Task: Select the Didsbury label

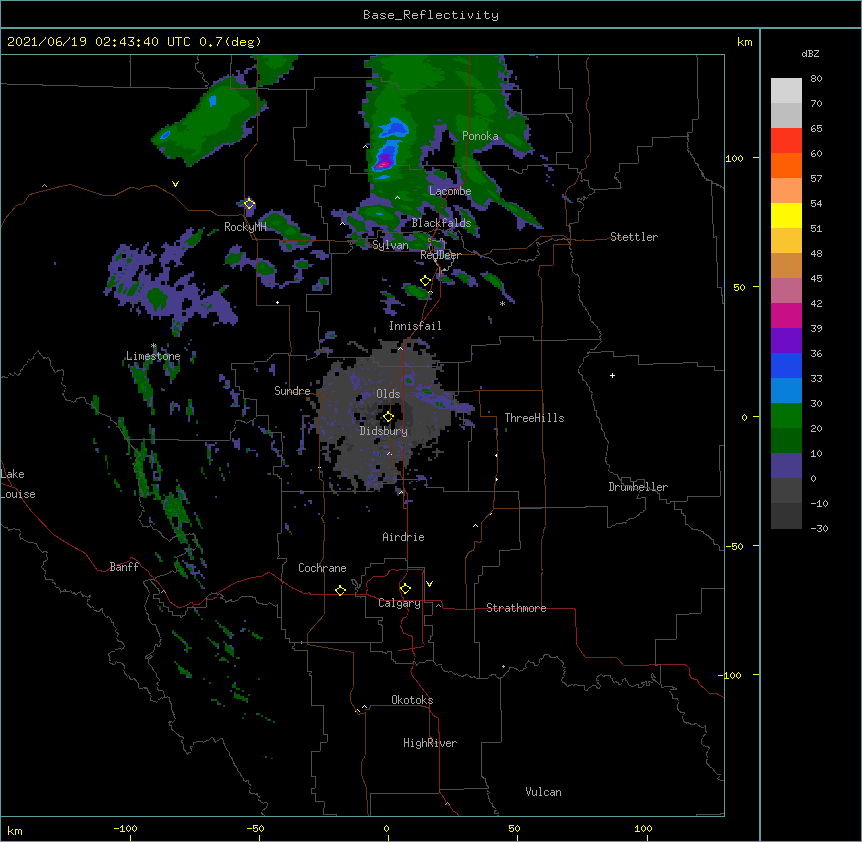Action: coord(384,431)
